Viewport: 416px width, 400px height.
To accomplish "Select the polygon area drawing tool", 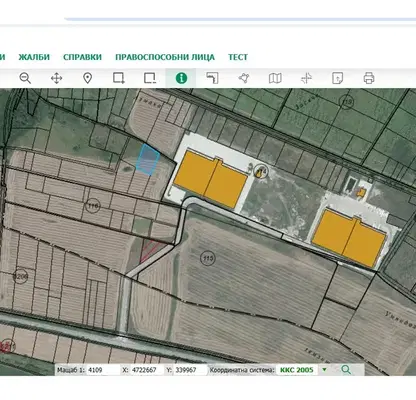I will coord(244,78).
